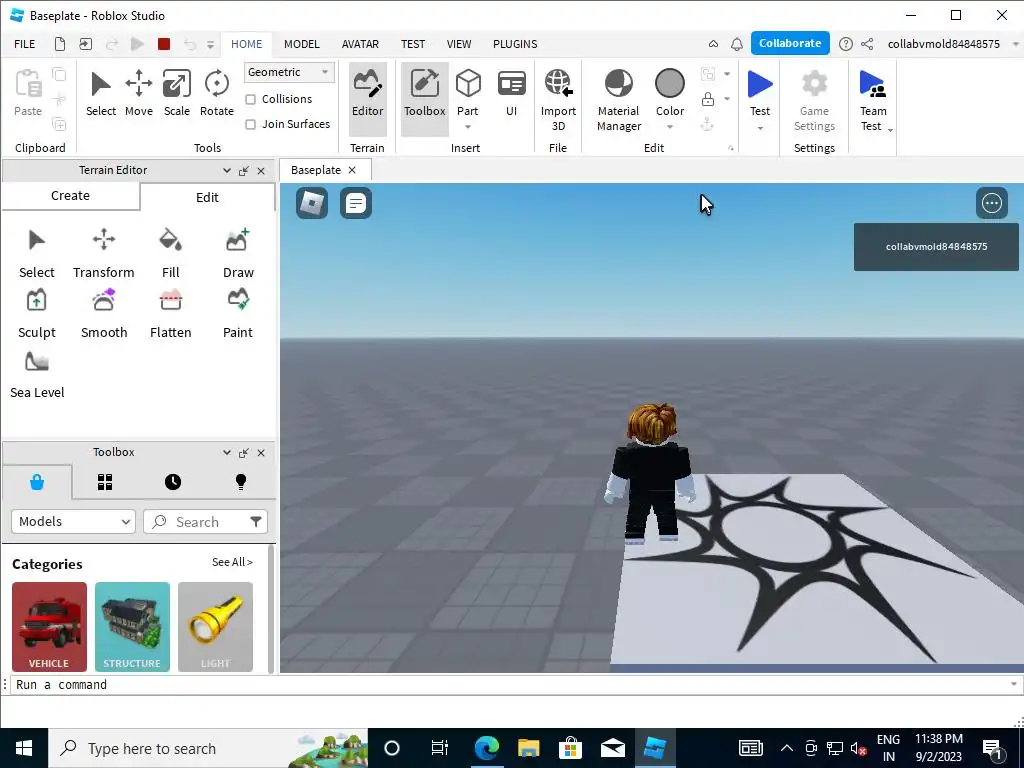The width and height of the screenshot is (1024, 768).
Task: Open the Geometric mode dropdown
Action: [289, 72]
